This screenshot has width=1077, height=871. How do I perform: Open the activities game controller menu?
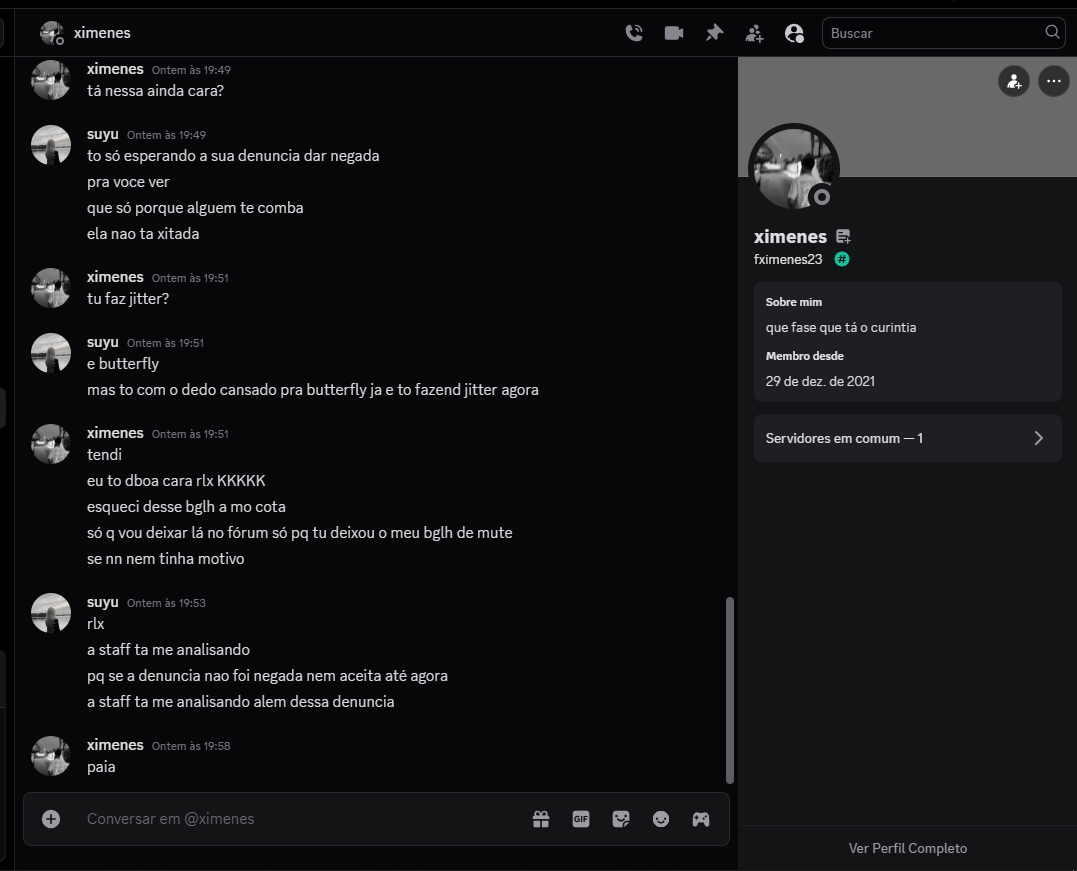(x=701, y=819)
